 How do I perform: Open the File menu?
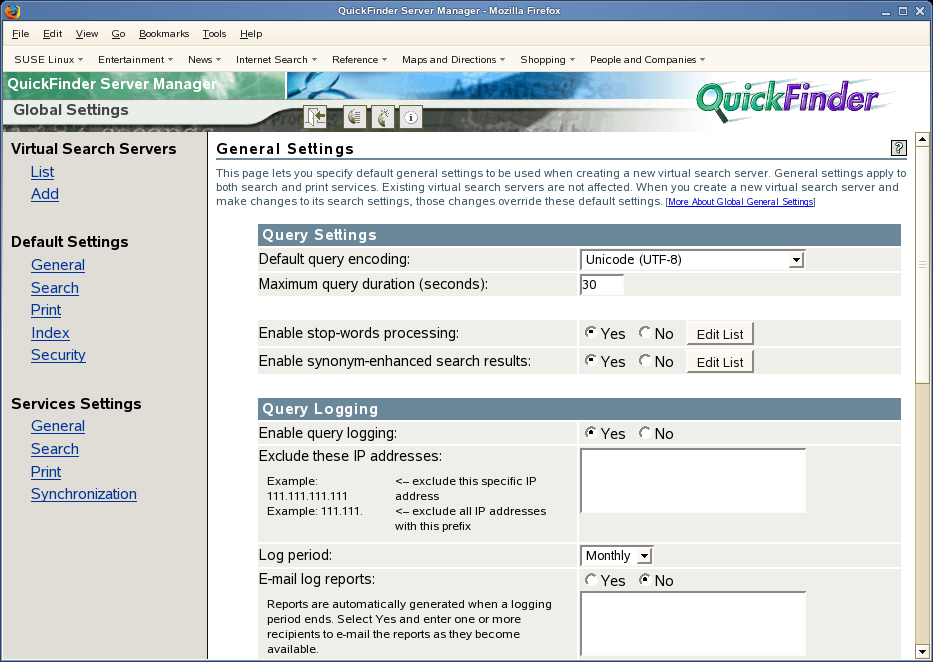(20, 34)
